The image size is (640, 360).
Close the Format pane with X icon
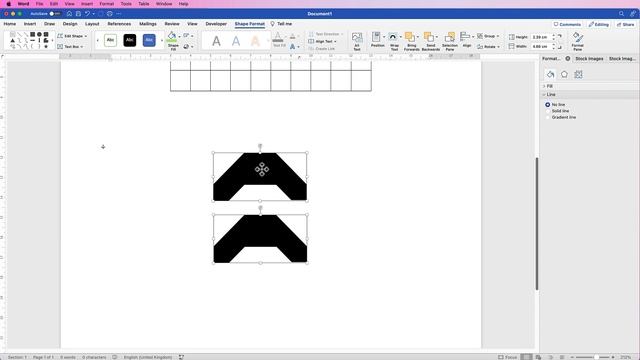[x=568, y=58]
